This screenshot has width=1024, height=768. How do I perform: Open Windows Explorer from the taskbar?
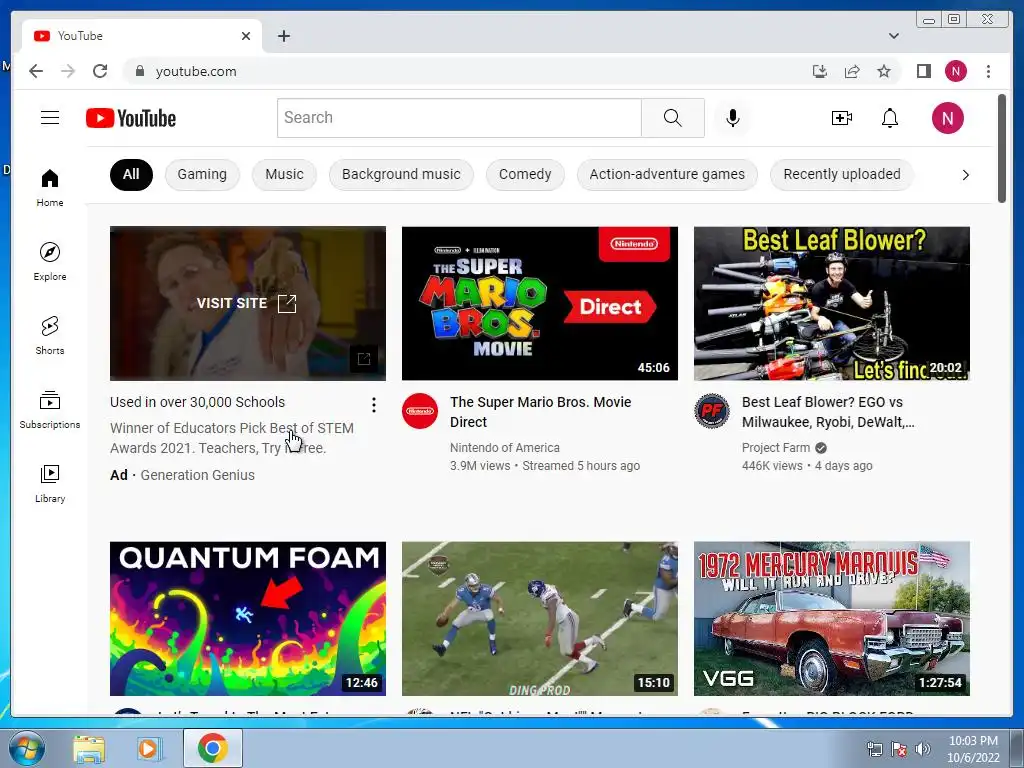pyautogui.click(x=89, y=748)
